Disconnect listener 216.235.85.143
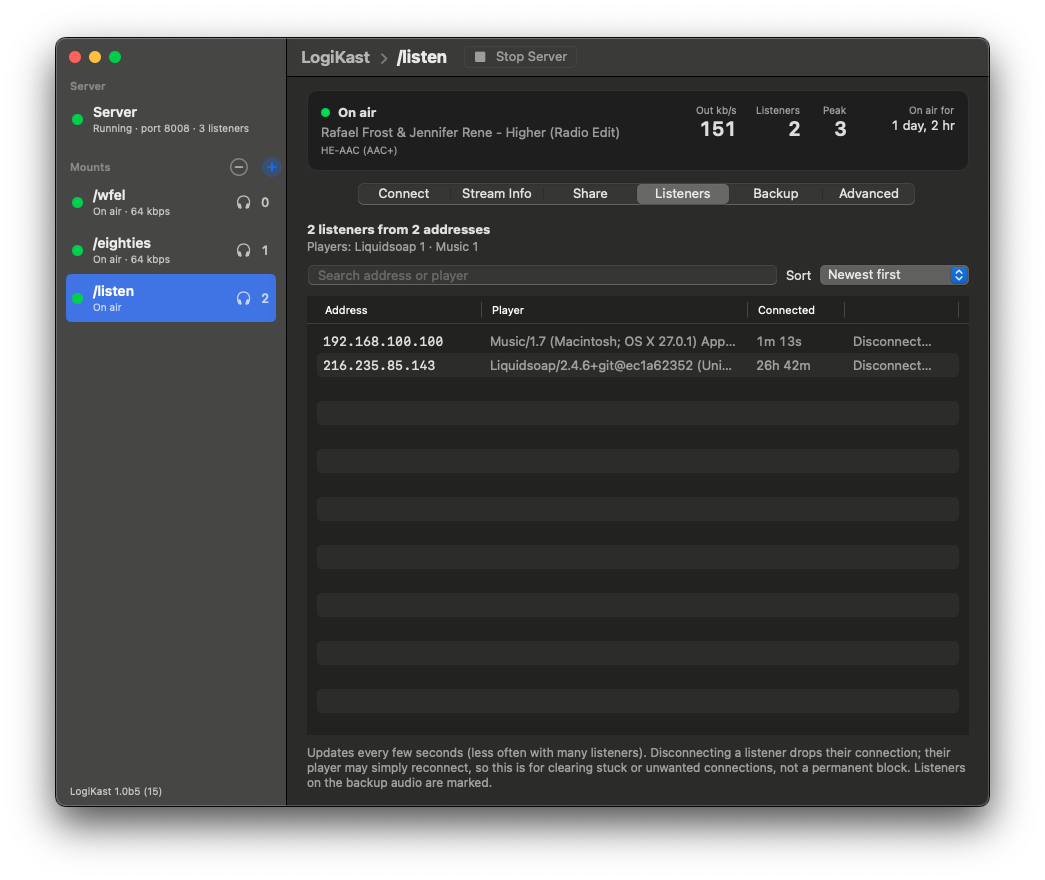Image resolution: width=1045 pixels, height=880 pixels. (892, 365)
